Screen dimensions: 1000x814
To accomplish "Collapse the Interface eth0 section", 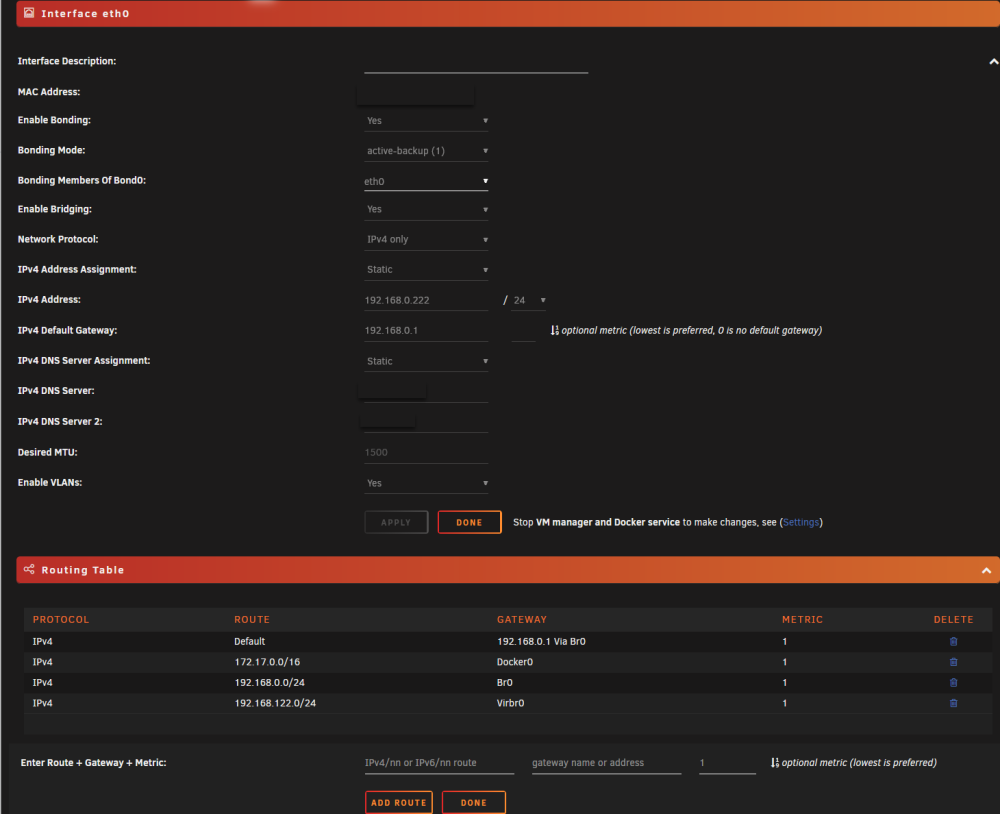I will [x=994, y=62].
